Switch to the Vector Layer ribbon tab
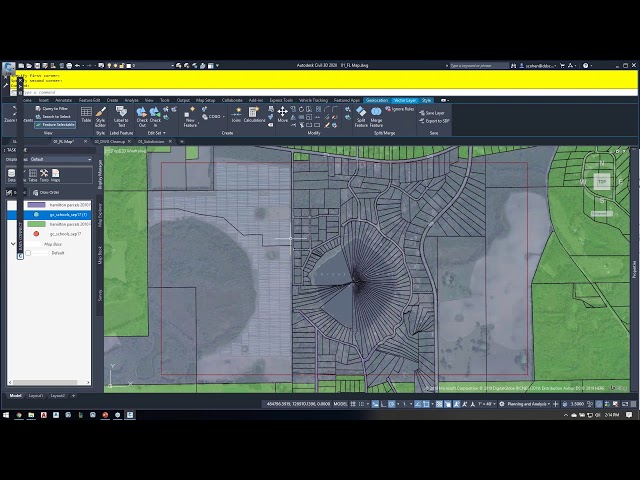Viewport: 640px width, 480px height. coord(404,100)
